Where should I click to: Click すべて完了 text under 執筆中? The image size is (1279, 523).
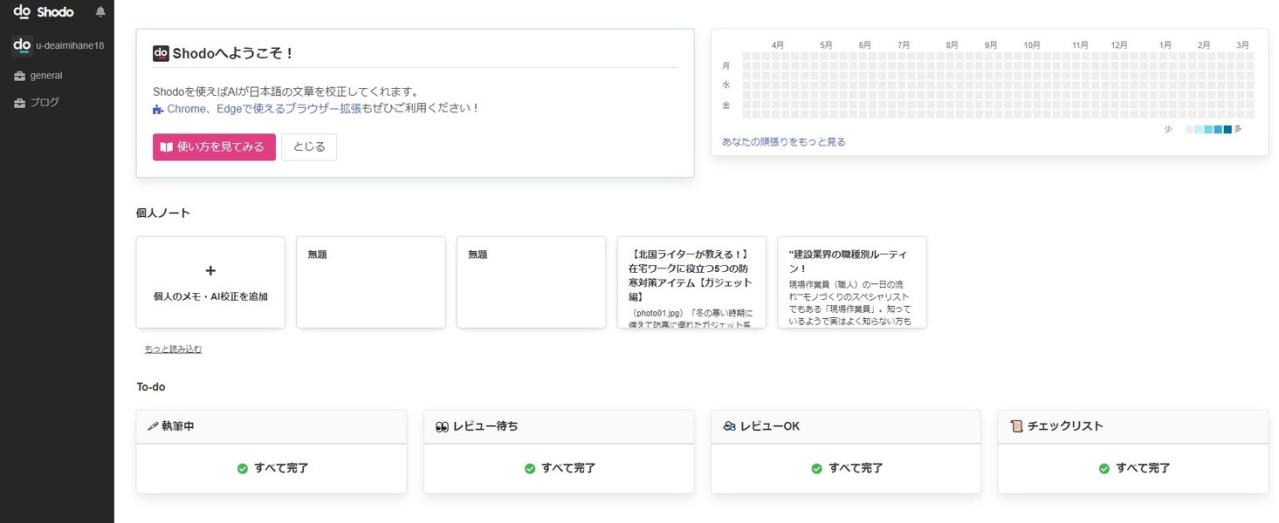click(282, 468)
